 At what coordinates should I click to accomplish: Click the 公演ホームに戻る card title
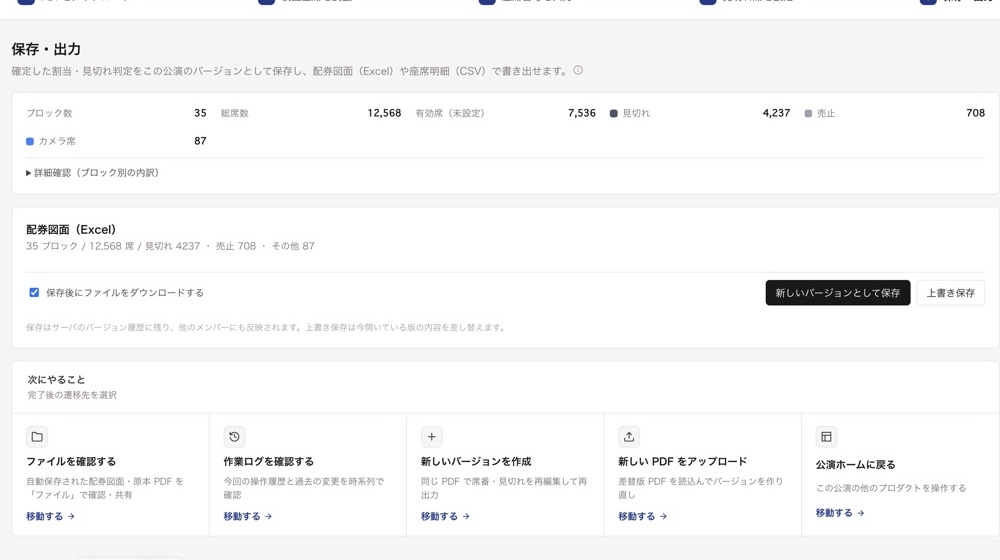(x=855, y=464)
